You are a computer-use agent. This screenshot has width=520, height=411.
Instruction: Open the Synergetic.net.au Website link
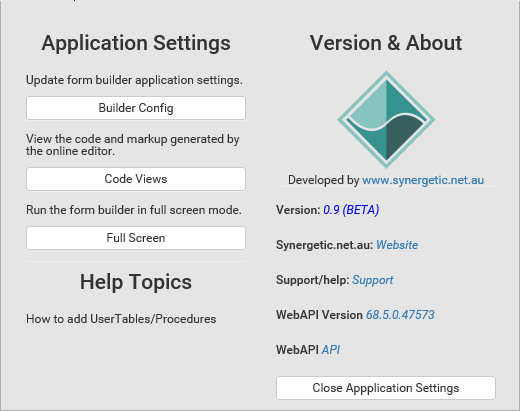click(397, 245)
